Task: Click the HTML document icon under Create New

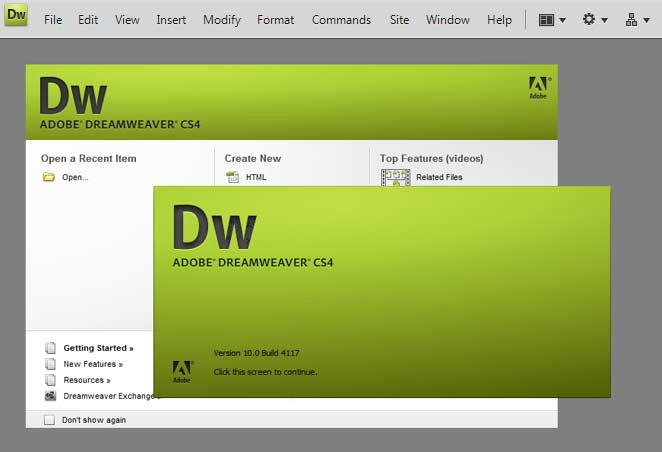Action: (233, 177)
